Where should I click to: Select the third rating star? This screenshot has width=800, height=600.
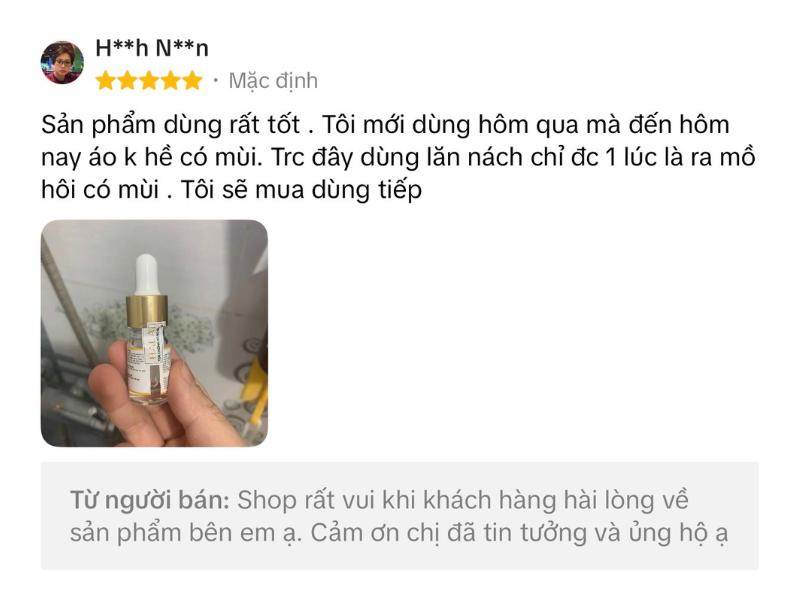pos(149,81)
